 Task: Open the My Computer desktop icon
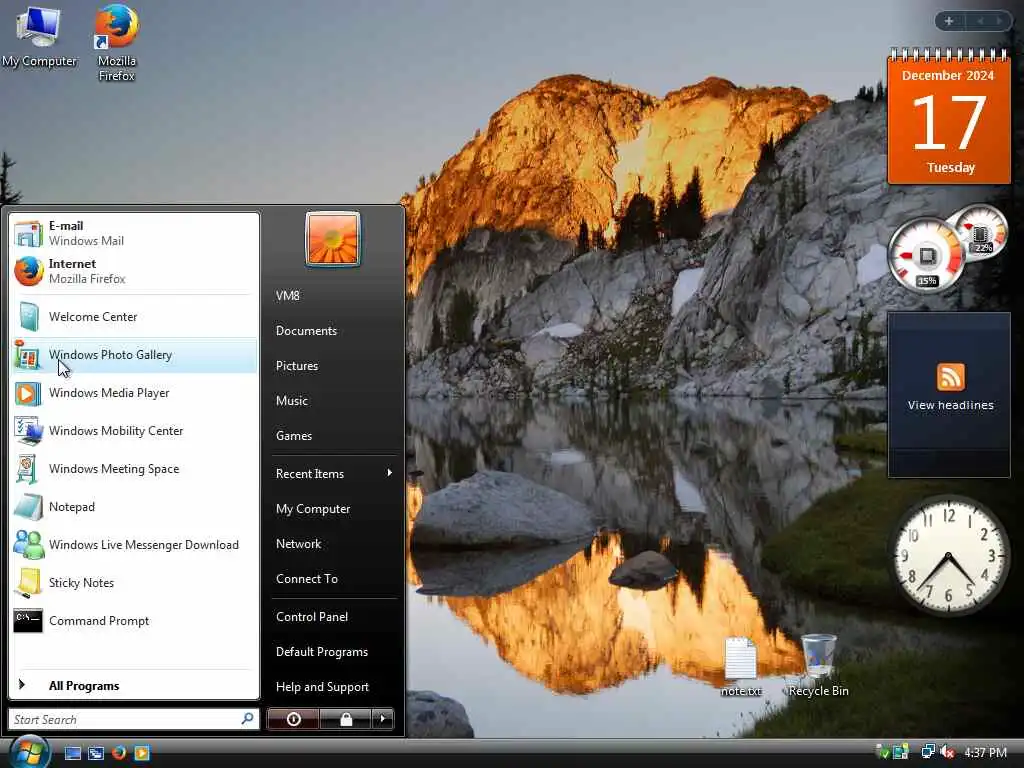point(39,36)
